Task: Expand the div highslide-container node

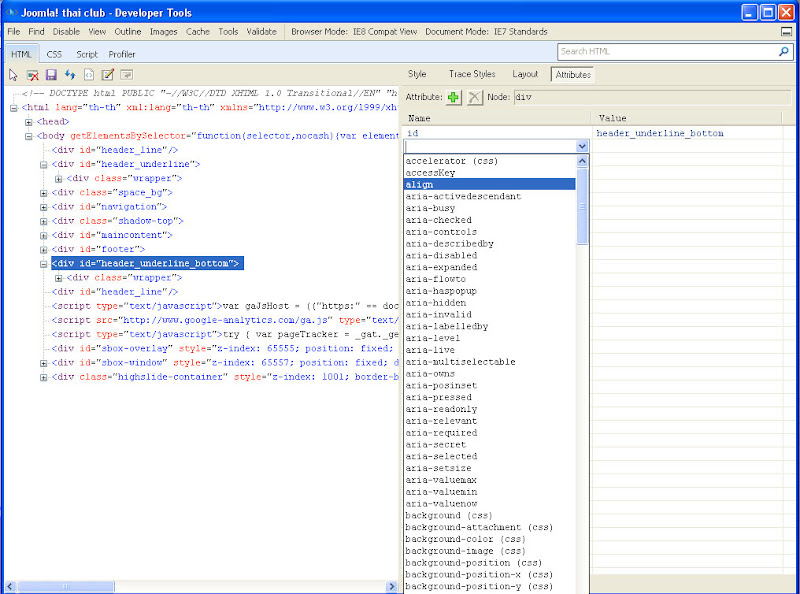Action: (x=43, y=377)
